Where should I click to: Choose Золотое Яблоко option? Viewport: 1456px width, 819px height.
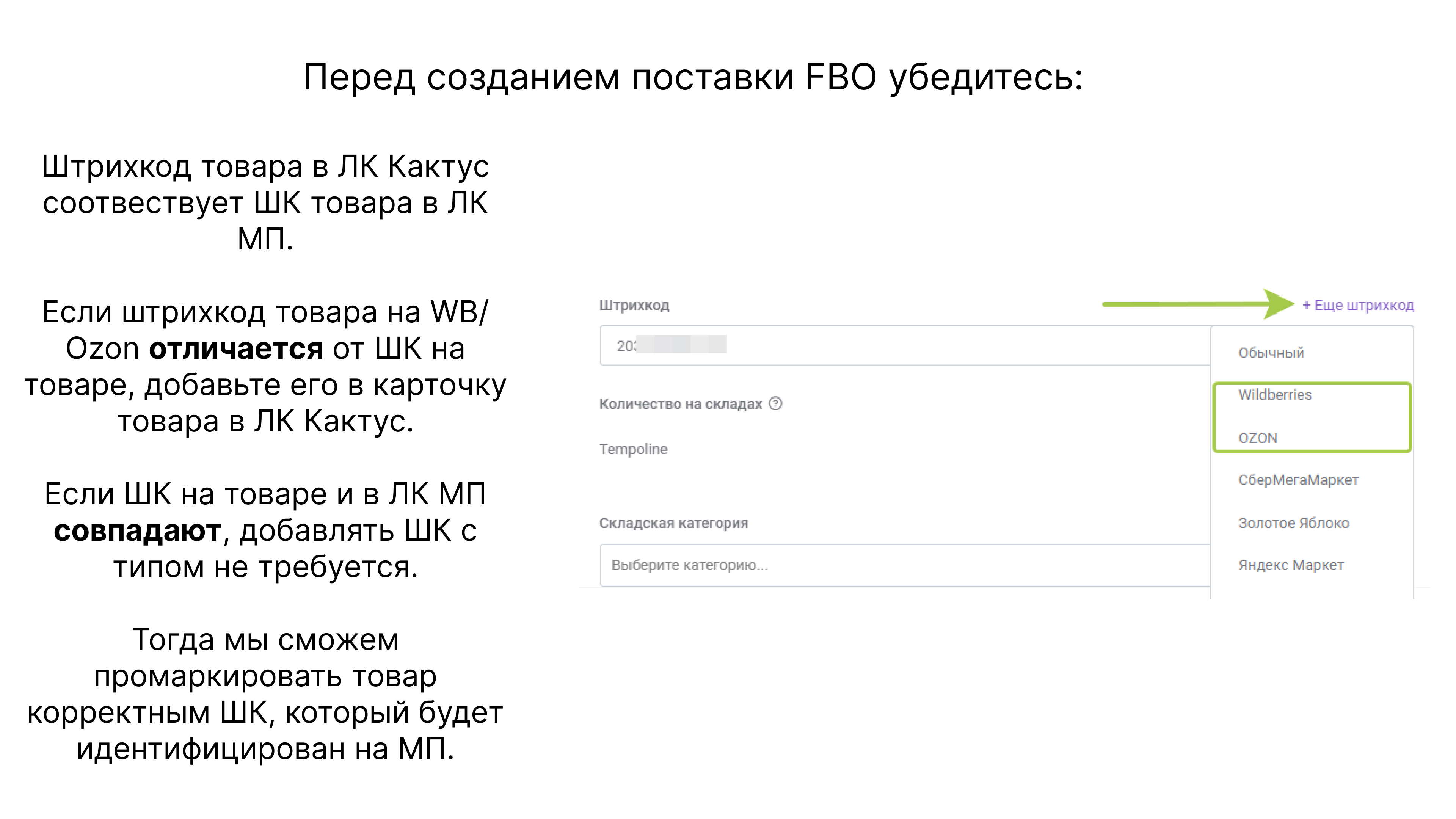pyautogui.click(x=1293, y=523)
